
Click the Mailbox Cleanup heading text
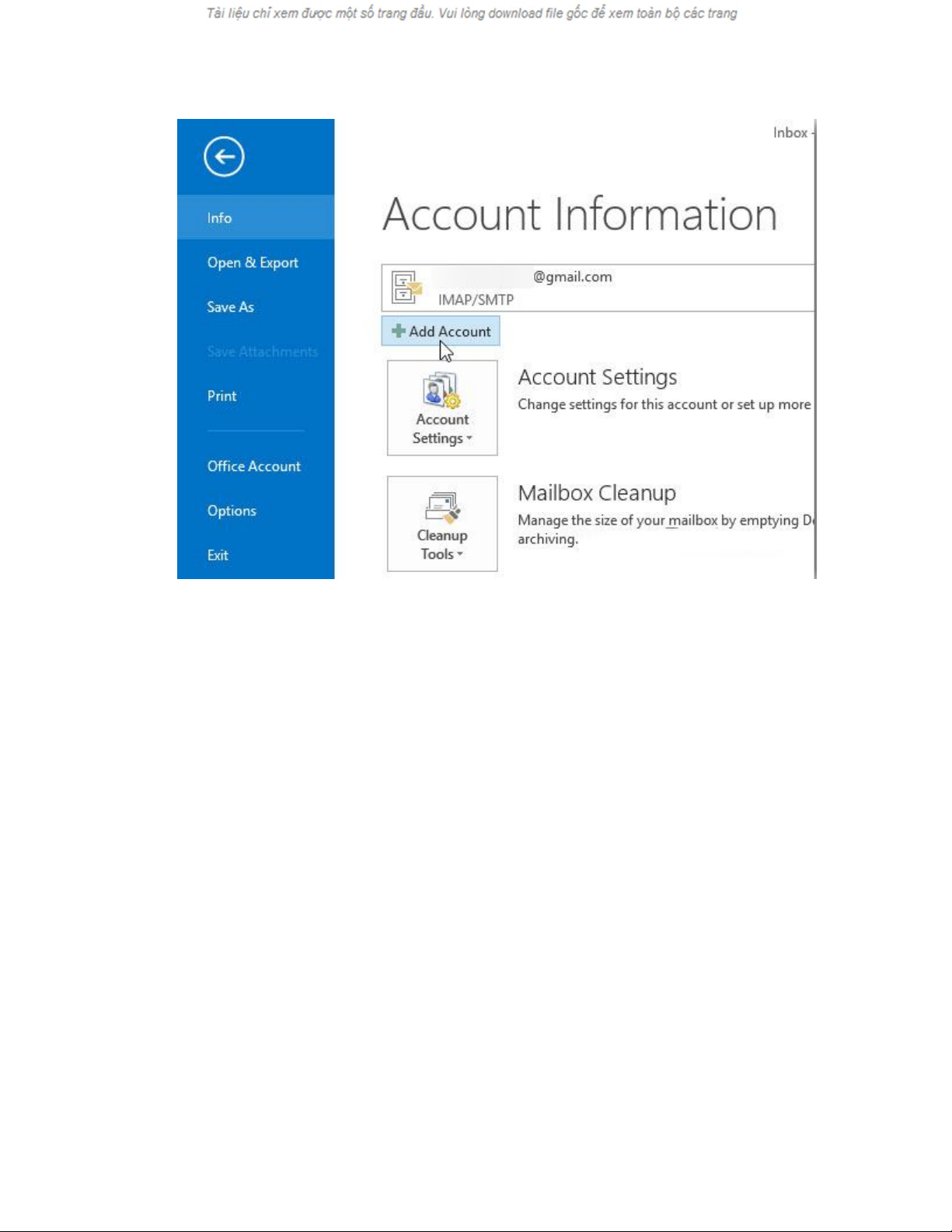[x=597, y=493]
